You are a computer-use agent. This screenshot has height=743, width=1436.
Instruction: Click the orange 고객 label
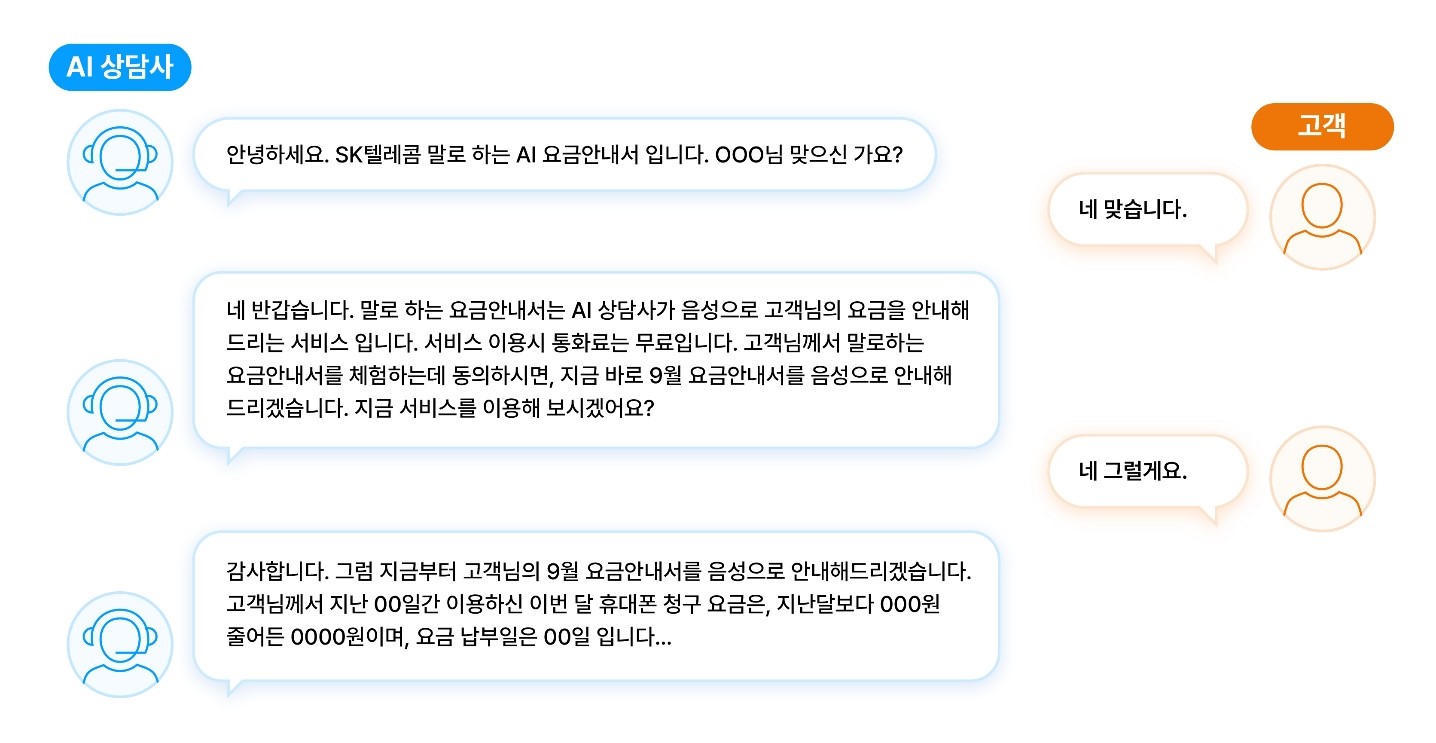tap(1321, 127)
